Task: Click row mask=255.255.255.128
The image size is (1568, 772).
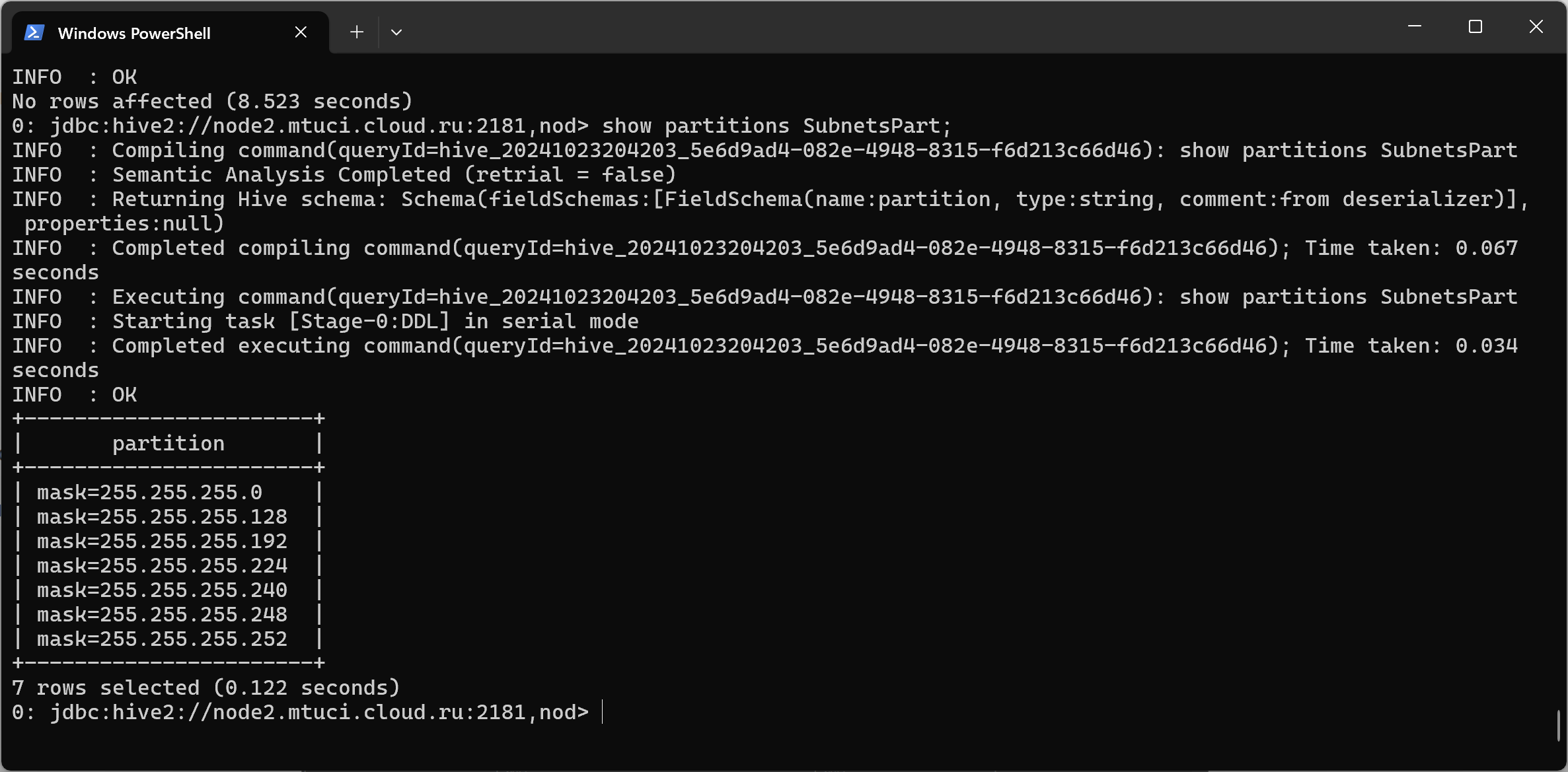Action: tap(168, 516)
